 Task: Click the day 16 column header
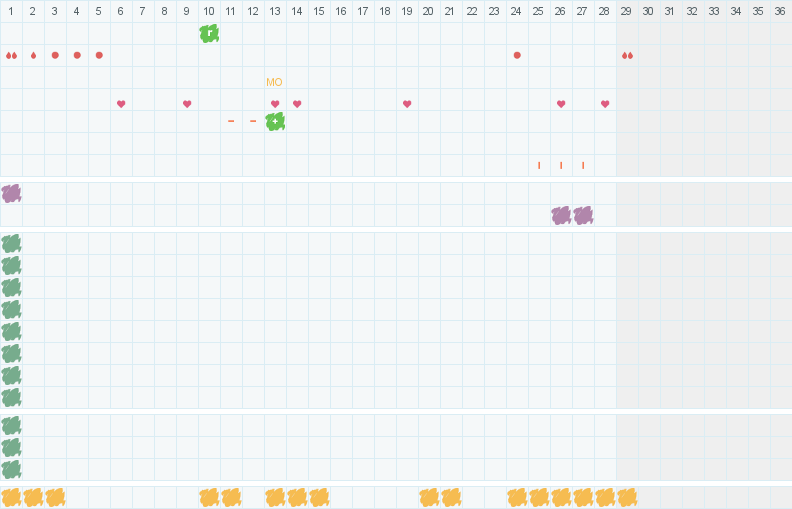(341, 11)
